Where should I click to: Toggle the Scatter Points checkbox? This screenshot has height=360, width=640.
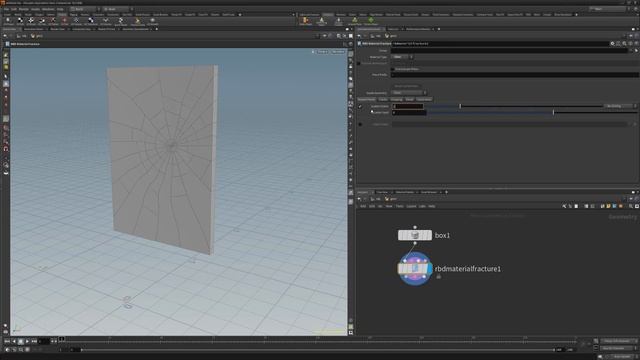pos(360,107)
